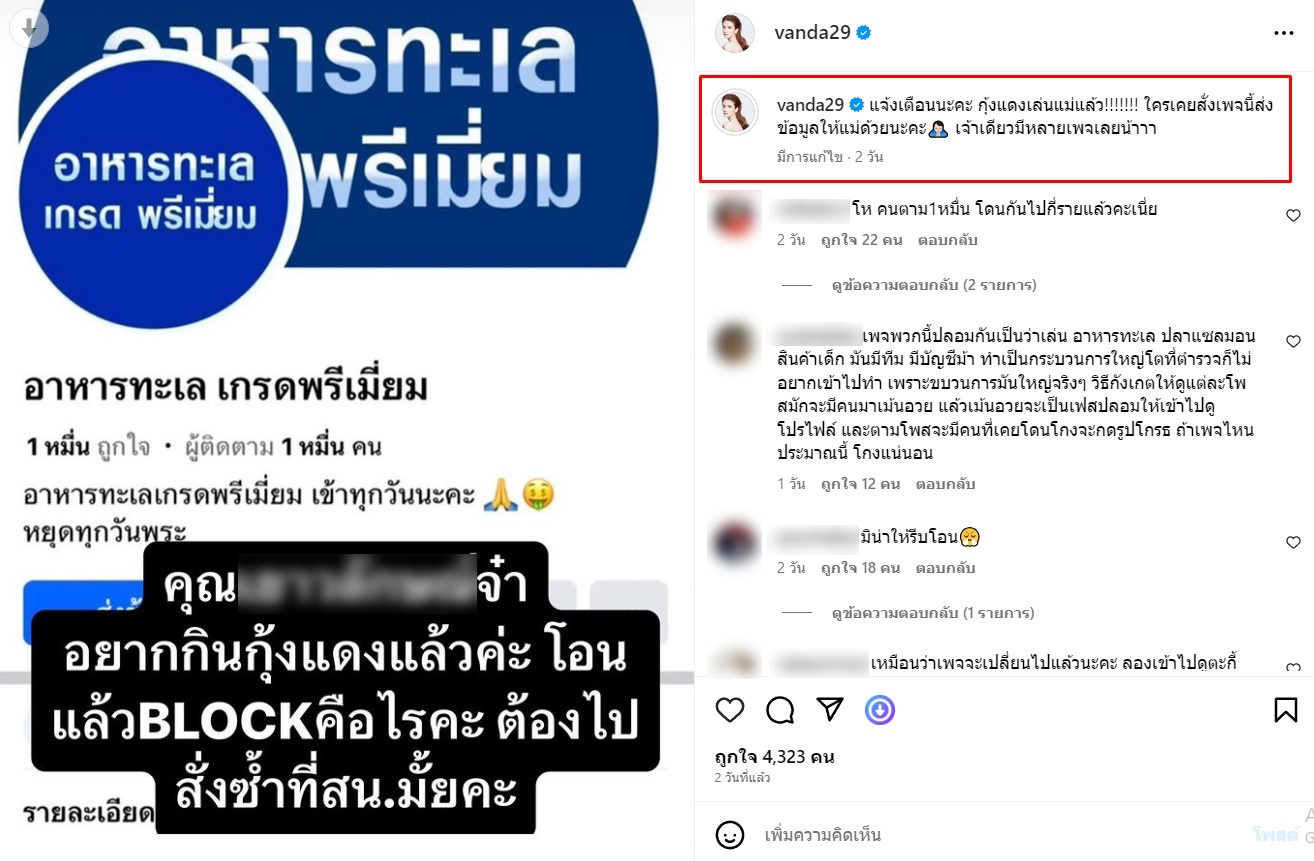Open vanda29 username link in the header
Image resolution: width=1314 pixels, height=861 pixels.
812,33
